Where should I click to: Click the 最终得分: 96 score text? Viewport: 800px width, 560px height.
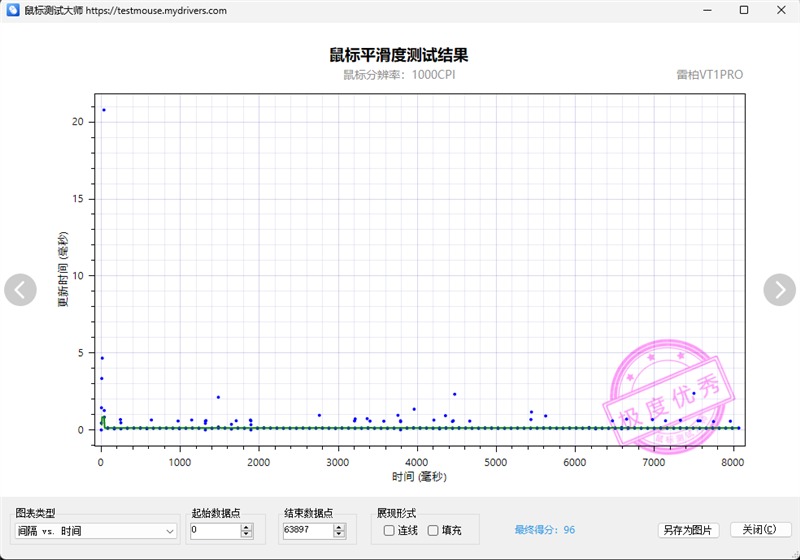(x=544, y=530)
